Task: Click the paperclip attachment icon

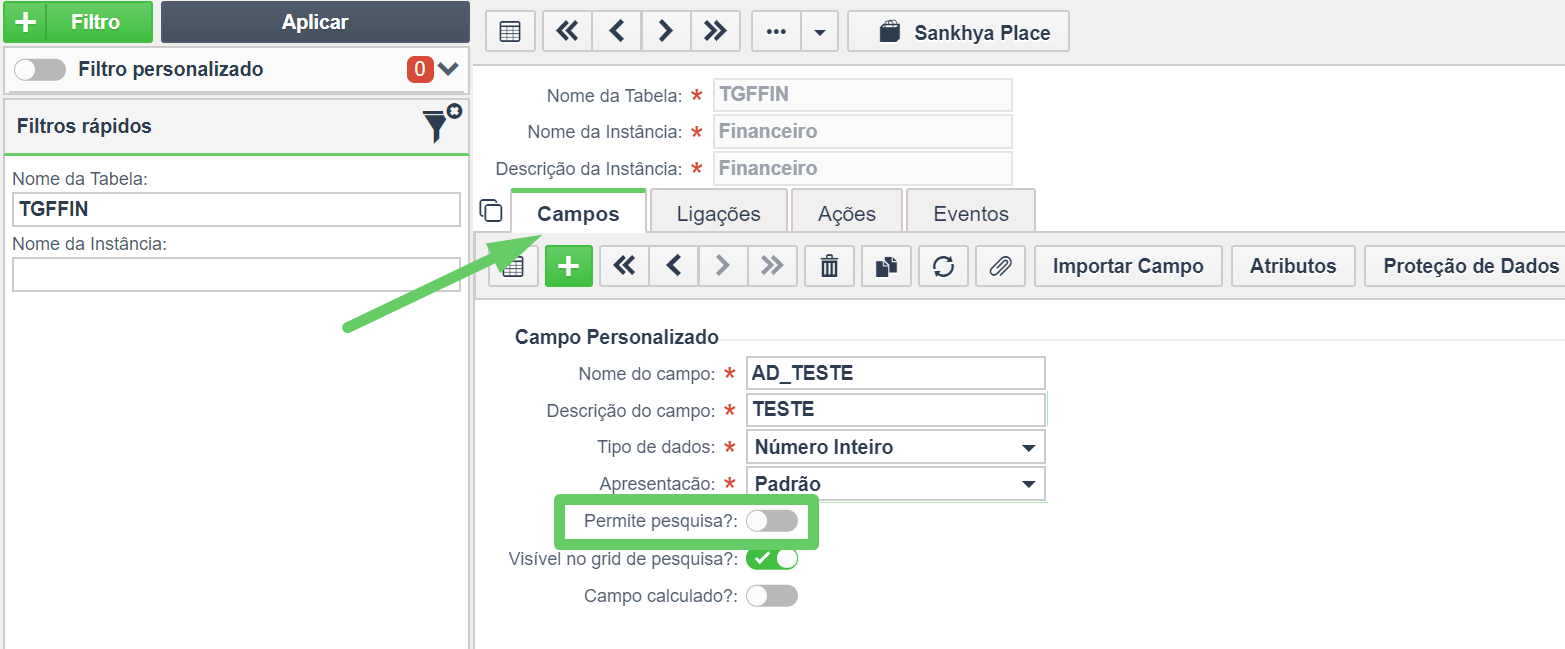Action: point(1000,266)
